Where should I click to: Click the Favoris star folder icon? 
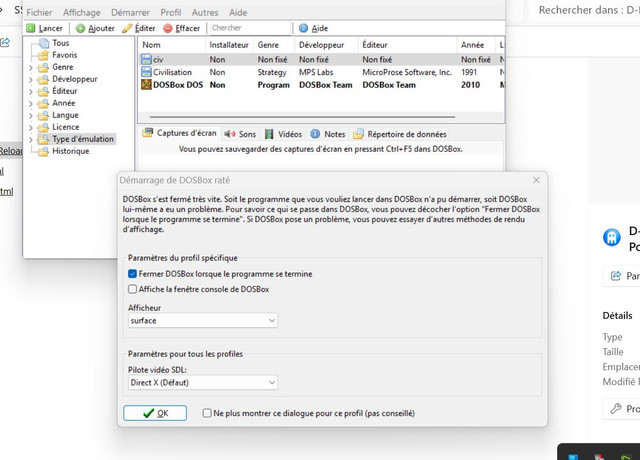[43, 55]
